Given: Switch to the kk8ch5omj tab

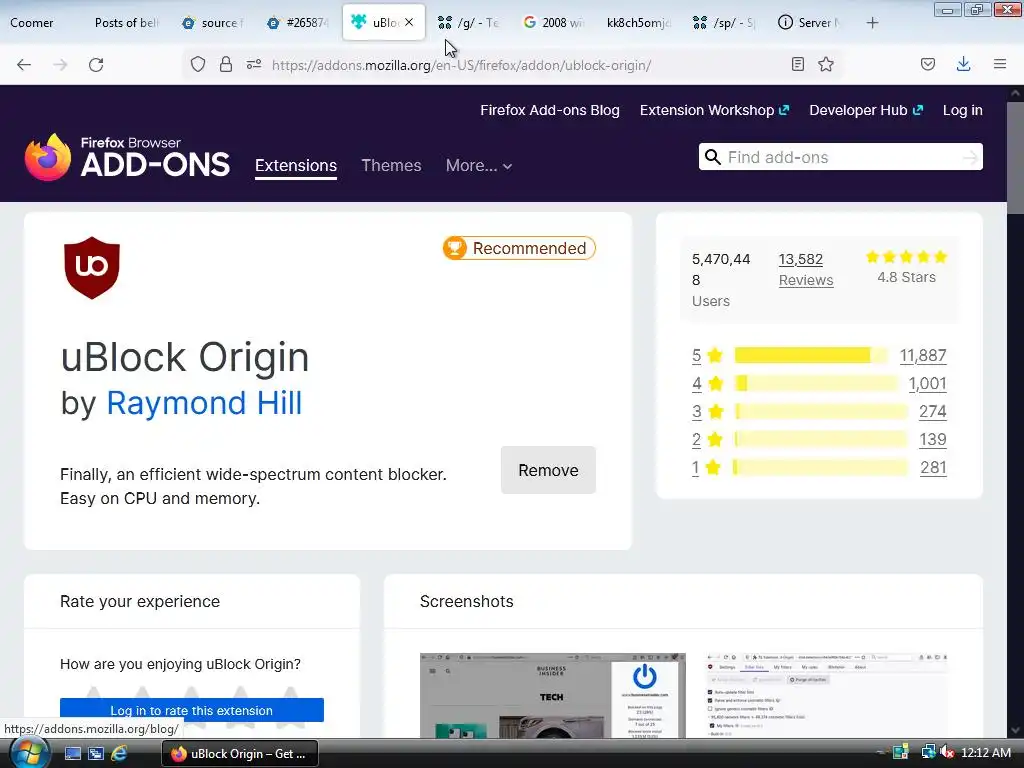Looking at the screenshot, I should pos(639,23).
